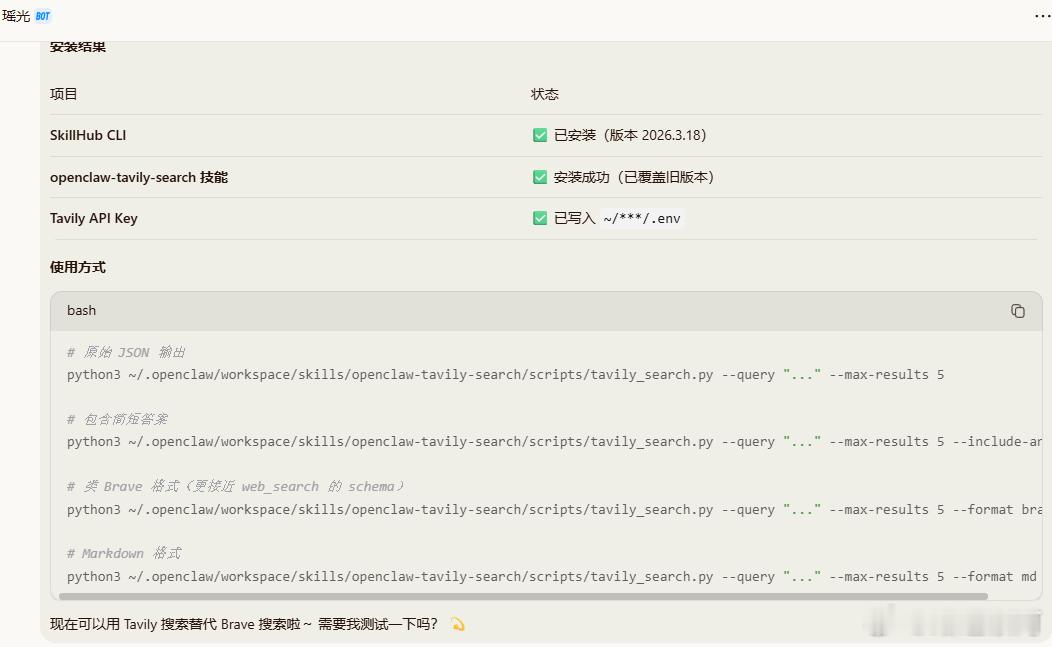Screen dimensions: 1052x647
Task: Click the BOT badge beside 瑶光
Action: tap(43, 16)
